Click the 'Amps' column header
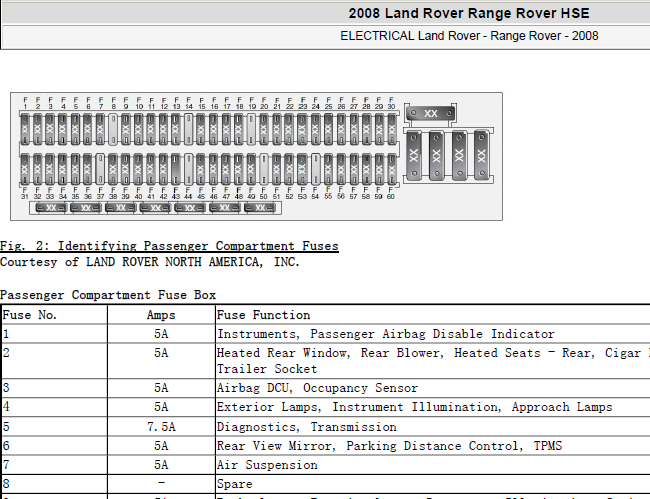 [x=161, y=315]
